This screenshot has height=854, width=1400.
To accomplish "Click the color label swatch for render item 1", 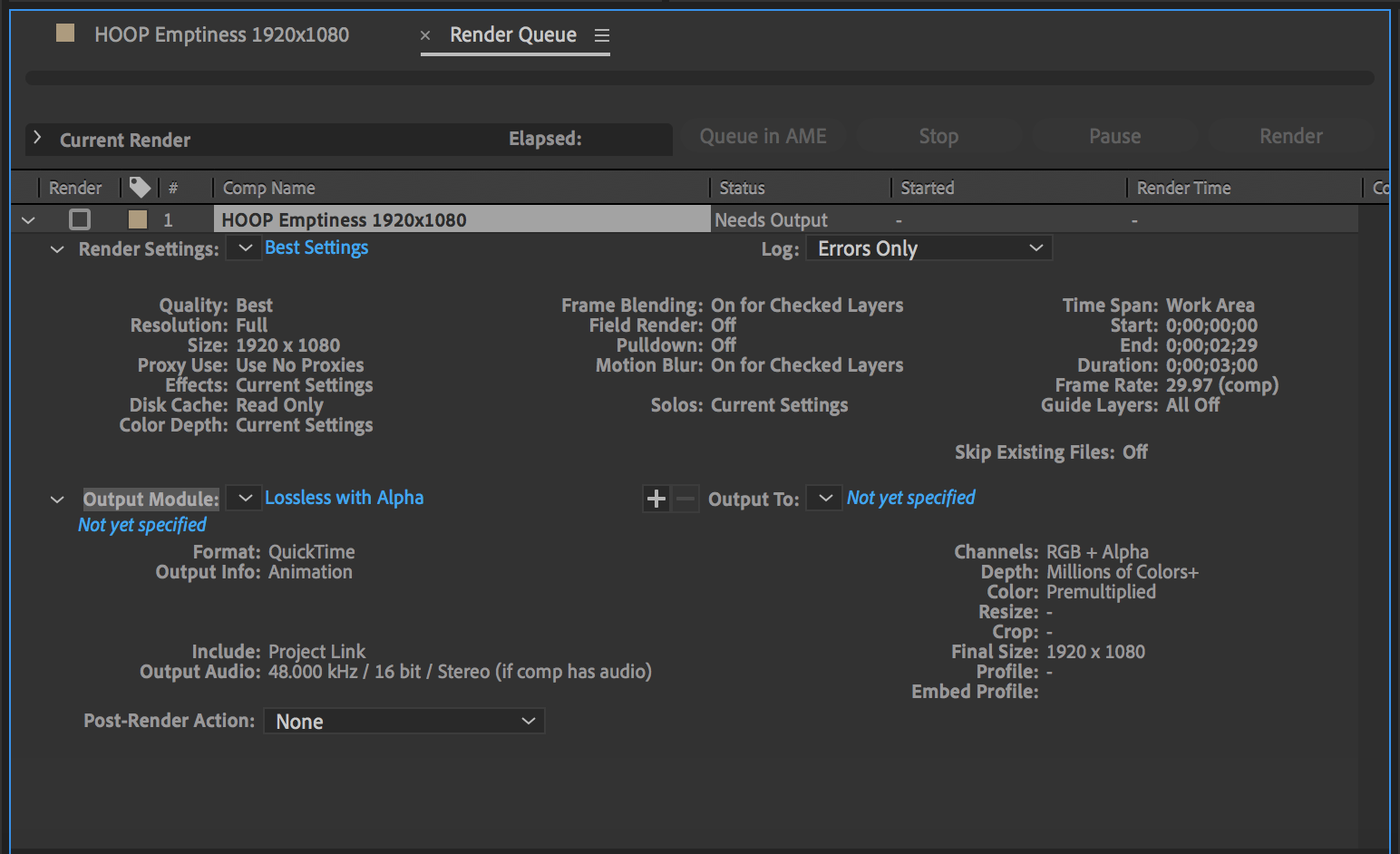I will point(136,218).
